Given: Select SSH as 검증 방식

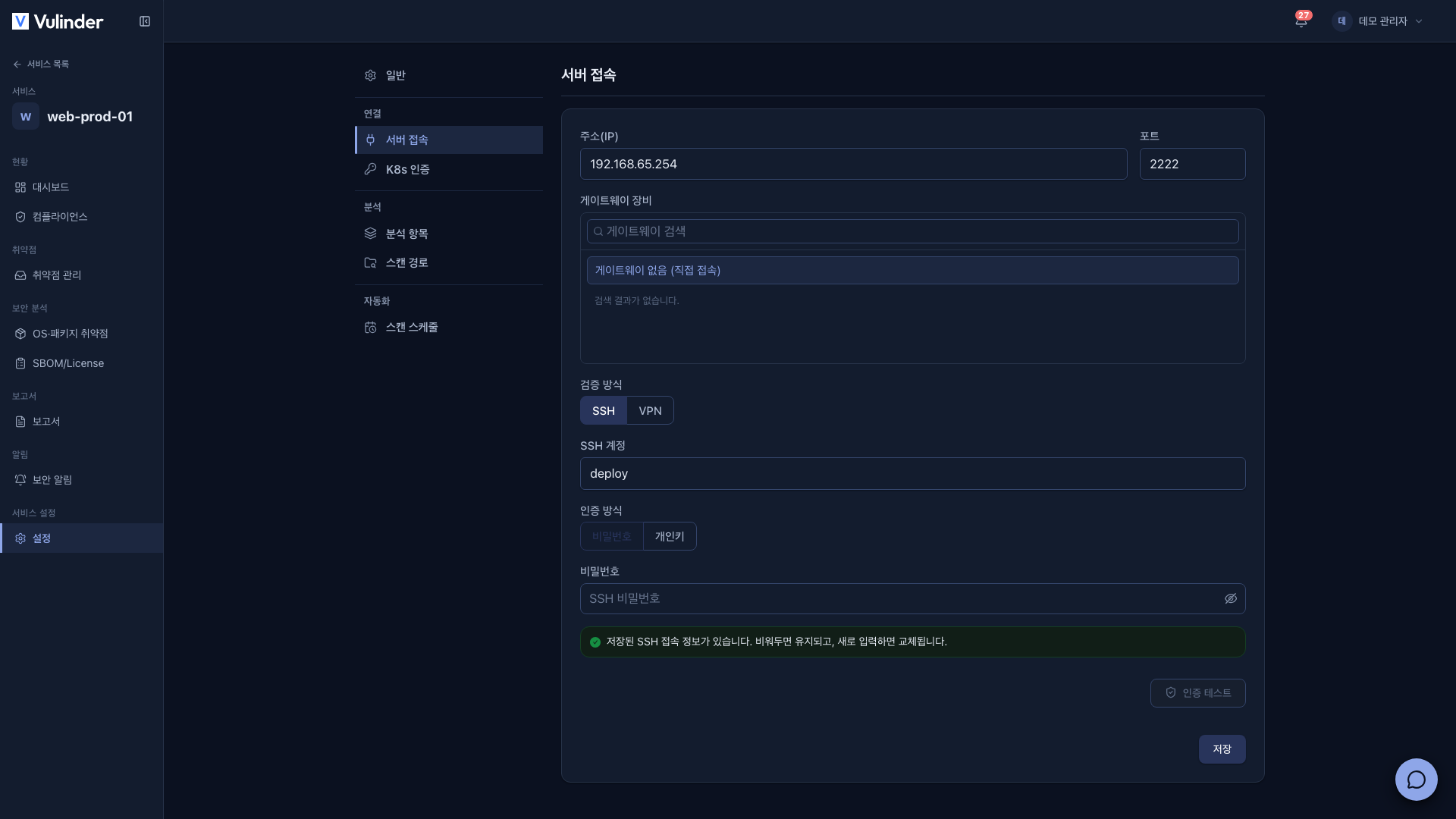Looking at the screenshot, I should coord(604,410).
